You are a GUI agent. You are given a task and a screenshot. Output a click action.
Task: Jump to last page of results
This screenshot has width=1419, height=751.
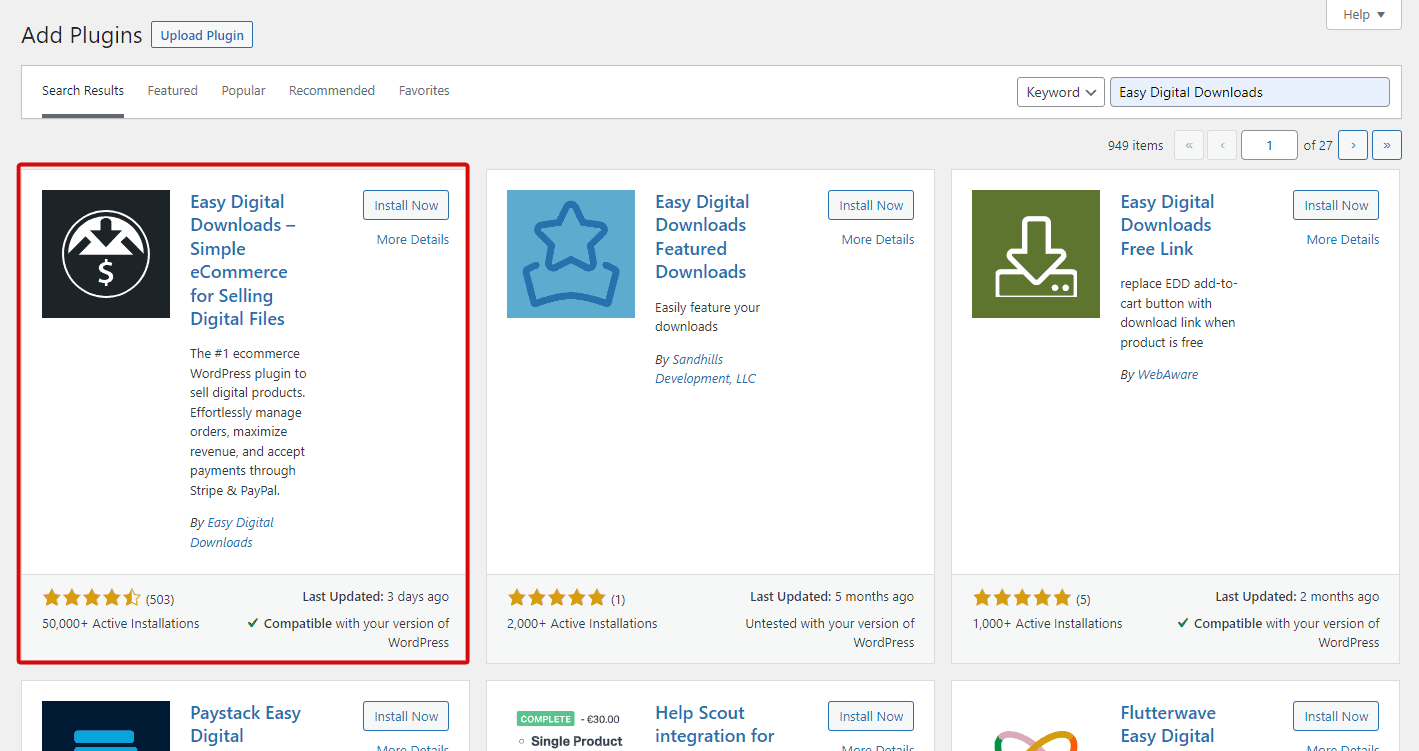click(x=1386, y=145)
